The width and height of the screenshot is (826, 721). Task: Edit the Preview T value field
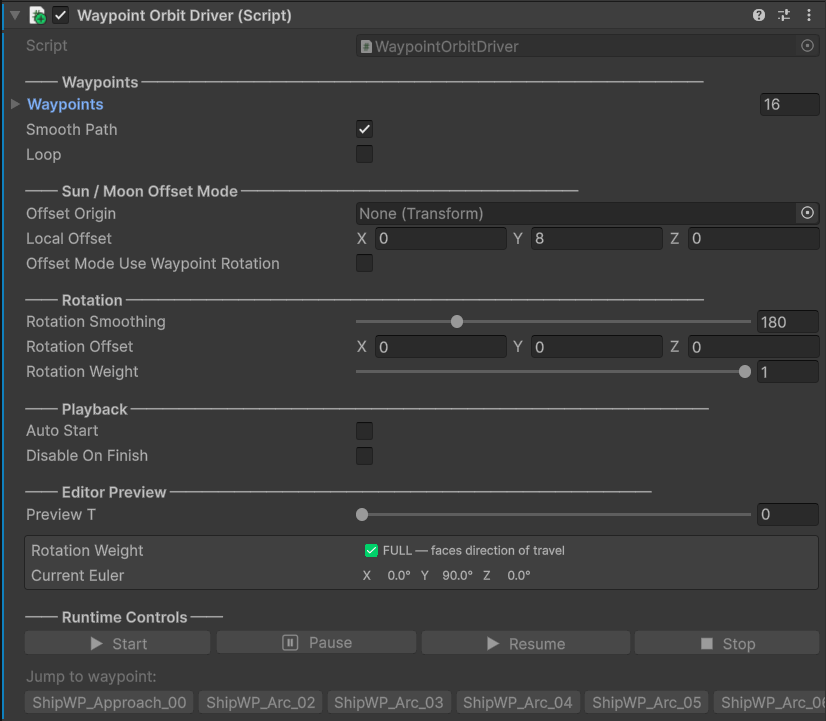[788, 515]
